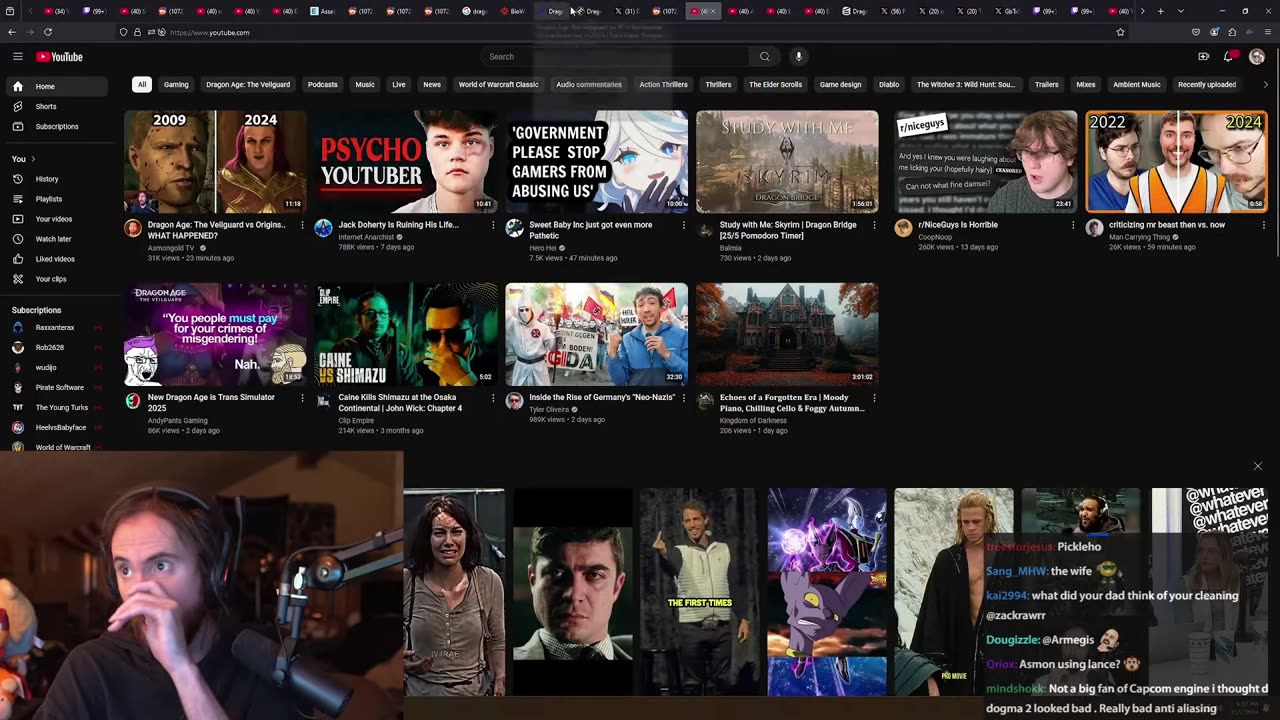Open the Skyrim Dragon Bridge study video thumbnail

coord(787,161)
